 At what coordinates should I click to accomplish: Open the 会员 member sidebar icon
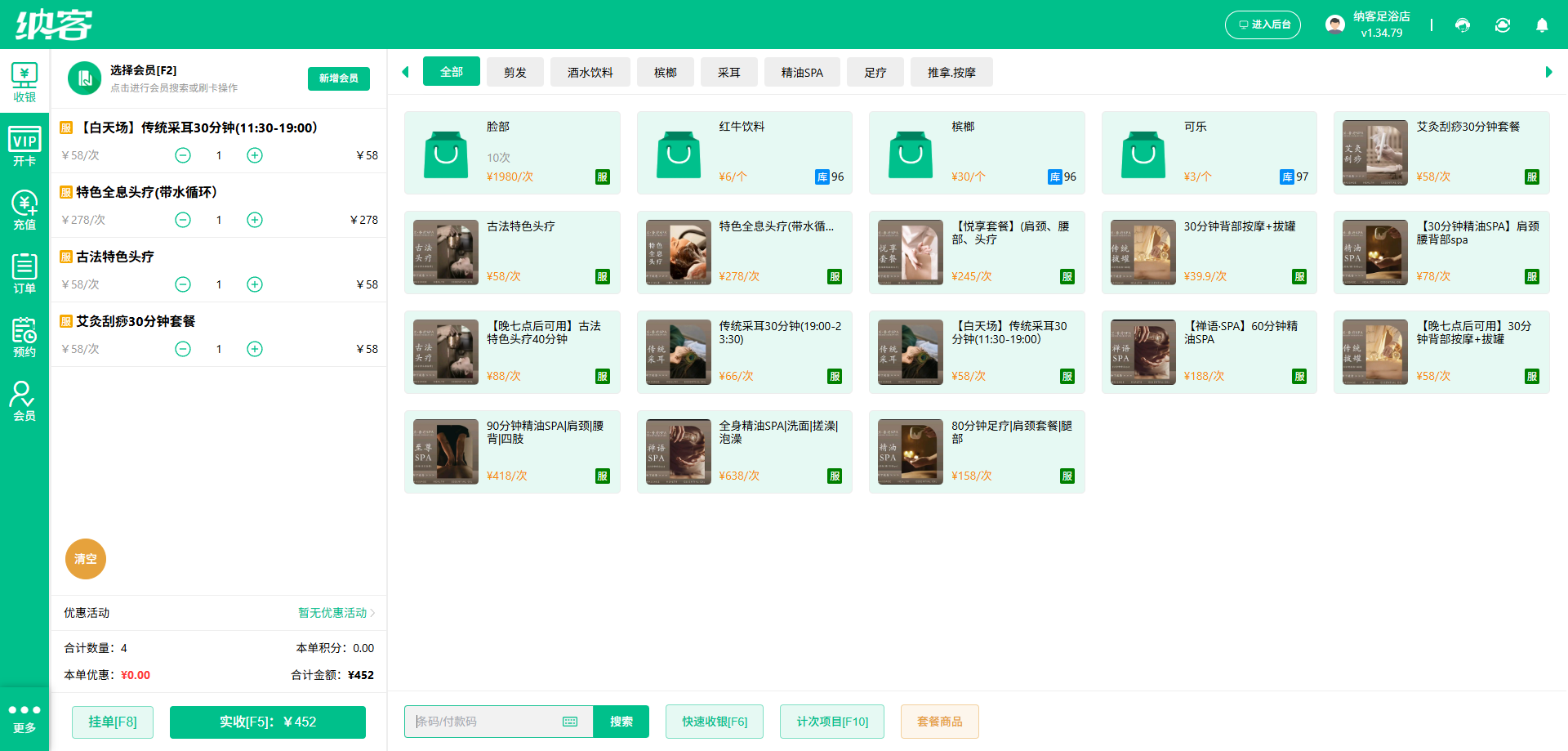click(x=24, y=401)
